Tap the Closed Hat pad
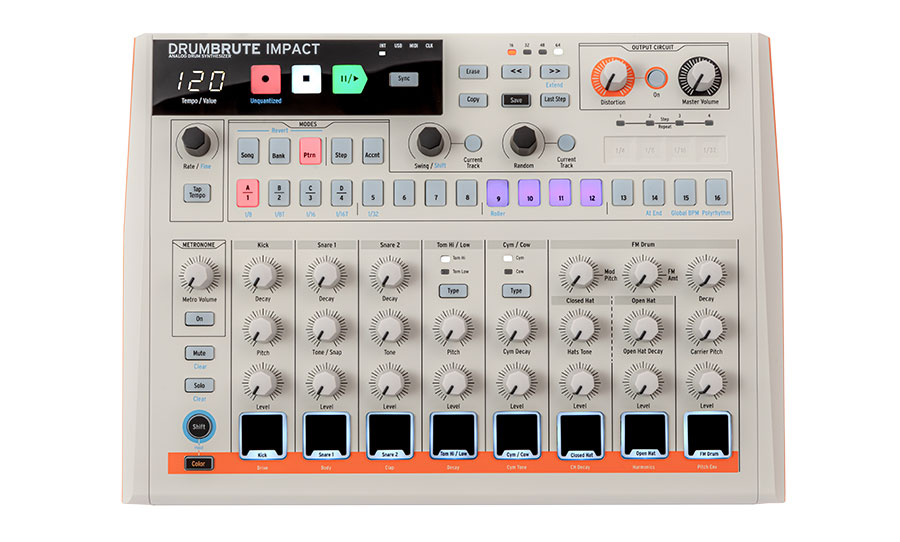900x542 pixels. 580,436
